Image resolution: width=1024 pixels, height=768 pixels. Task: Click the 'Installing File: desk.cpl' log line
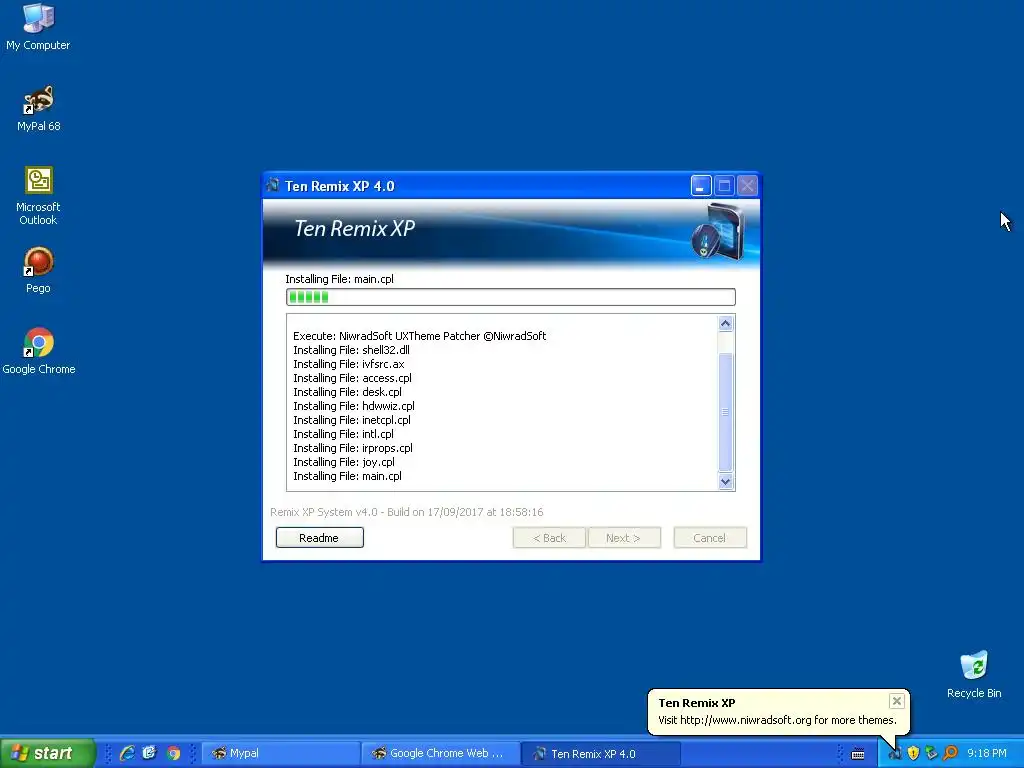pyautogui.click(x=347, y=392)
